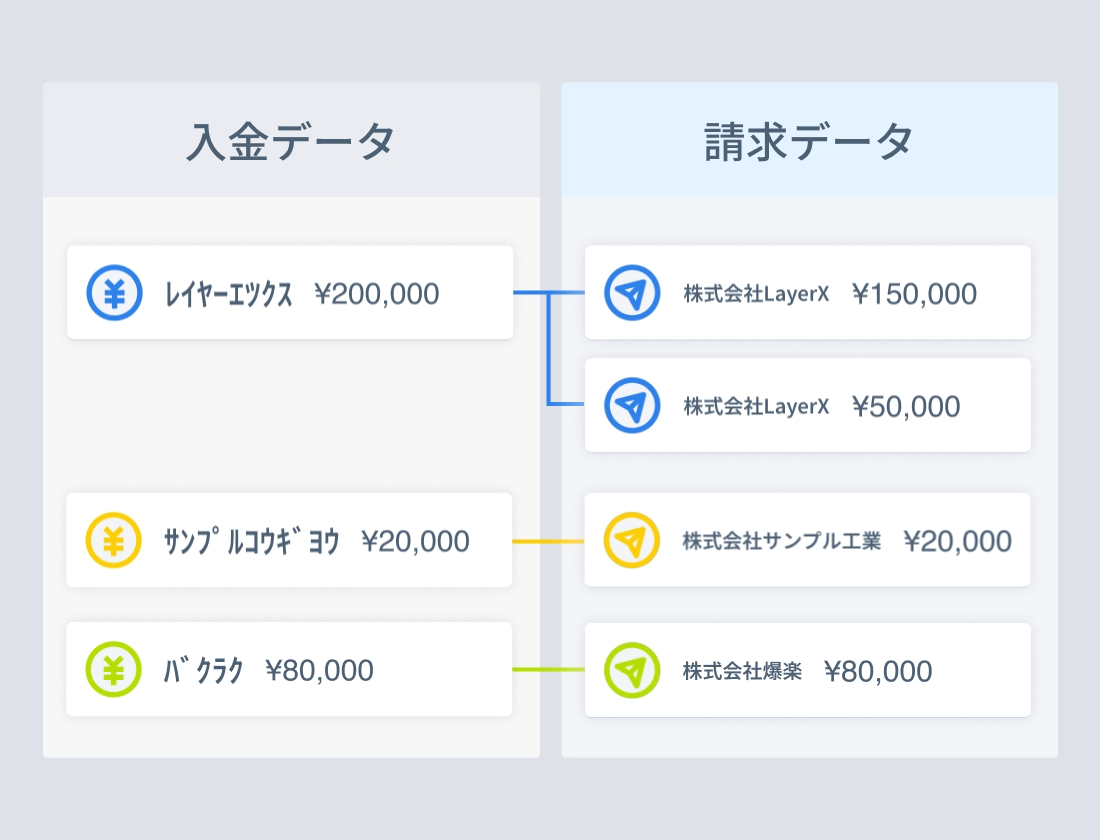Screen dimensions: 1100x840
Task: Open the バクラク ¥80,000 payment card
Action: pyautogui.click(x=289, y=670)
